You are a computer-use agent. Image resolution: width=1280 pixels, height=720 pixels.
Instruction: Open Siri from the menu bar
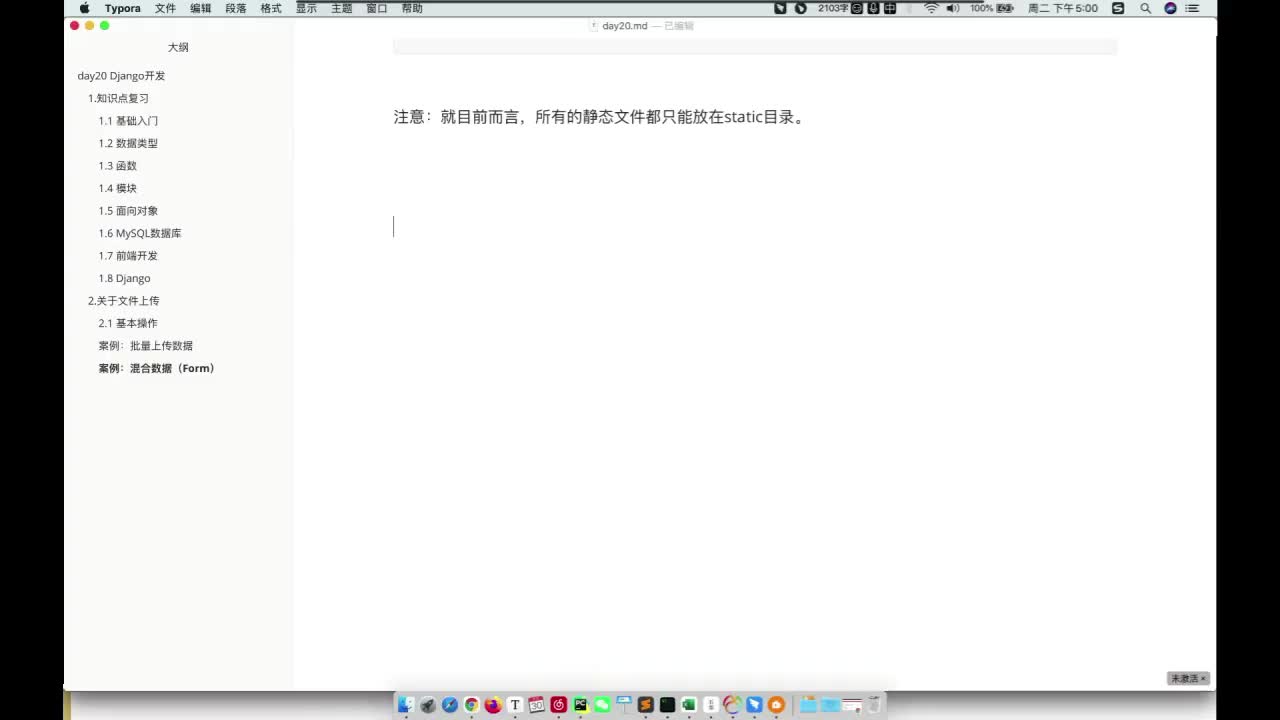pos(1170,8)
